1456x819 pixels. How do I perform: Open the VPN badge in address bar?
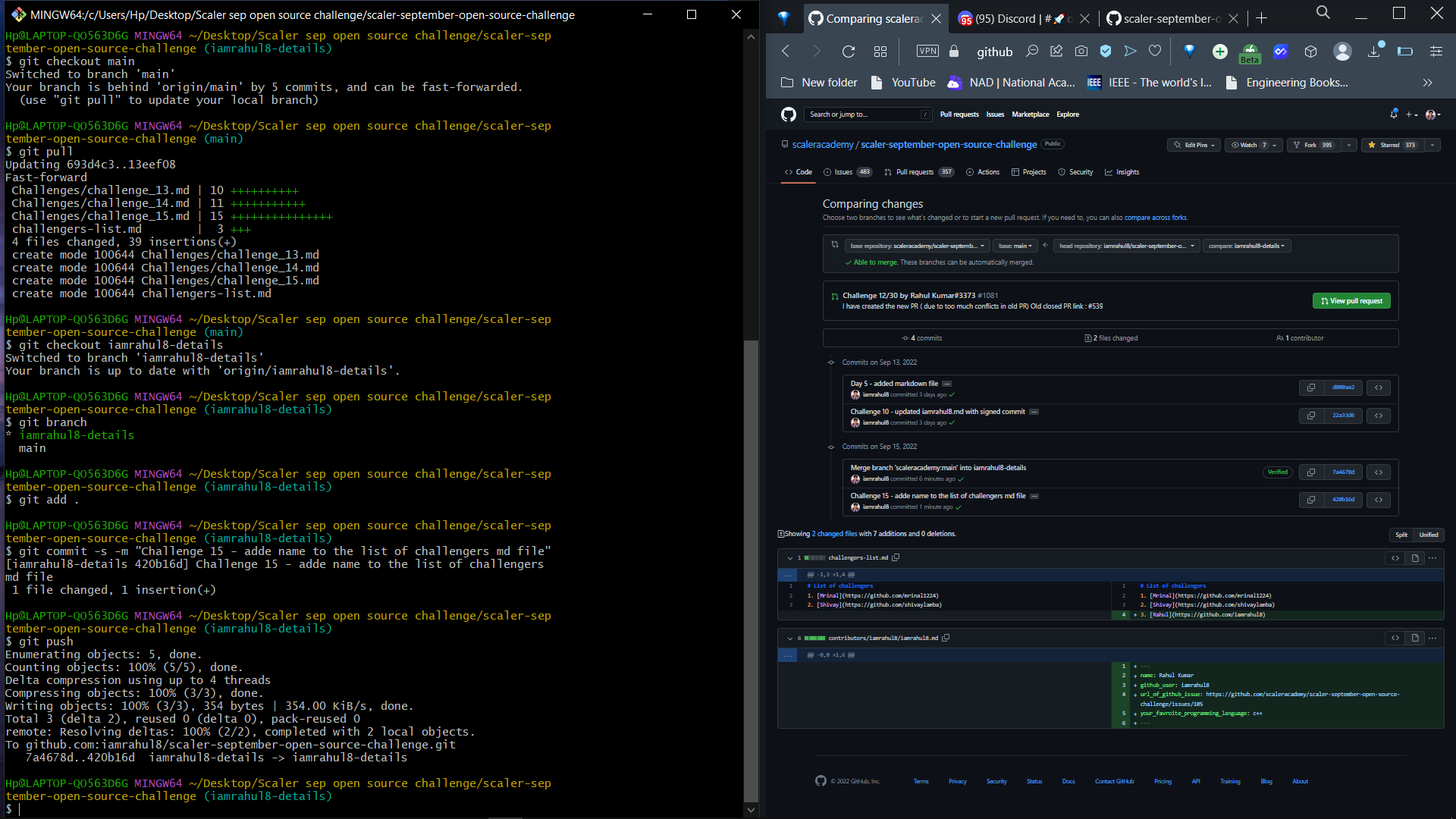click(927, 52)
